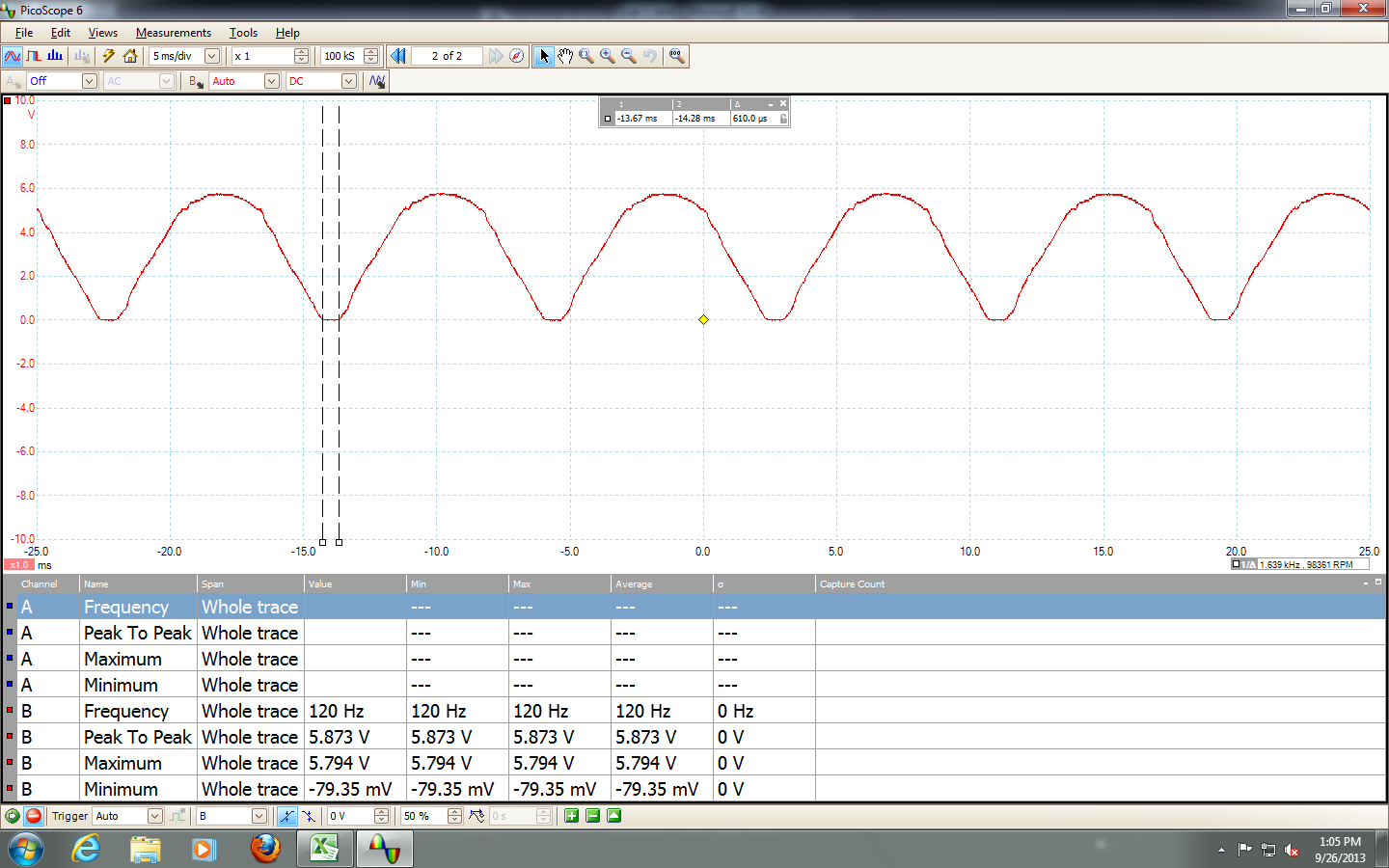Switch to Scope mode
The image size is (1389, 868).
[13, 56]
